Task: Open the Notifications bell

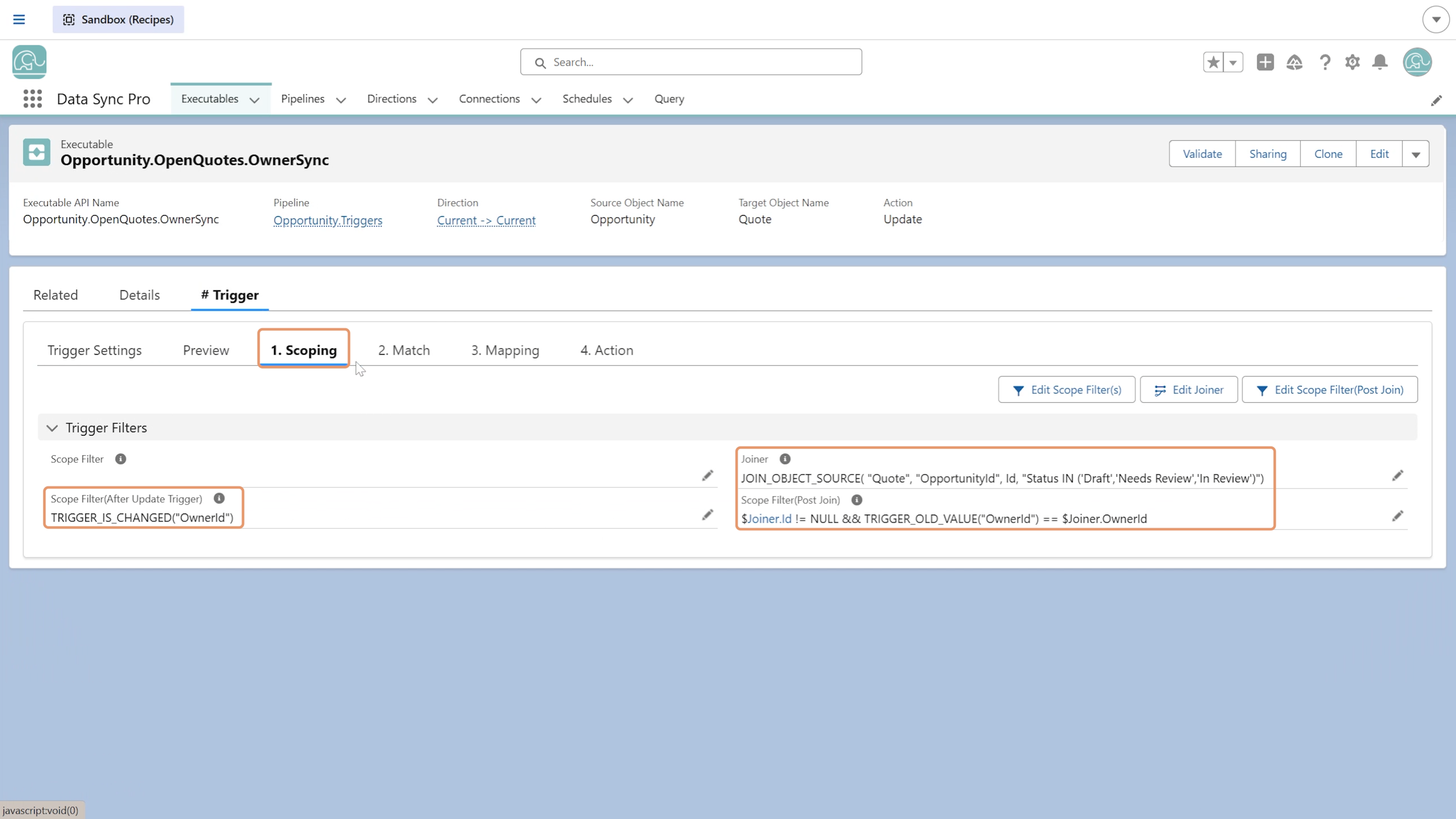Action: pyautogui.click(x=1380, y=62)
